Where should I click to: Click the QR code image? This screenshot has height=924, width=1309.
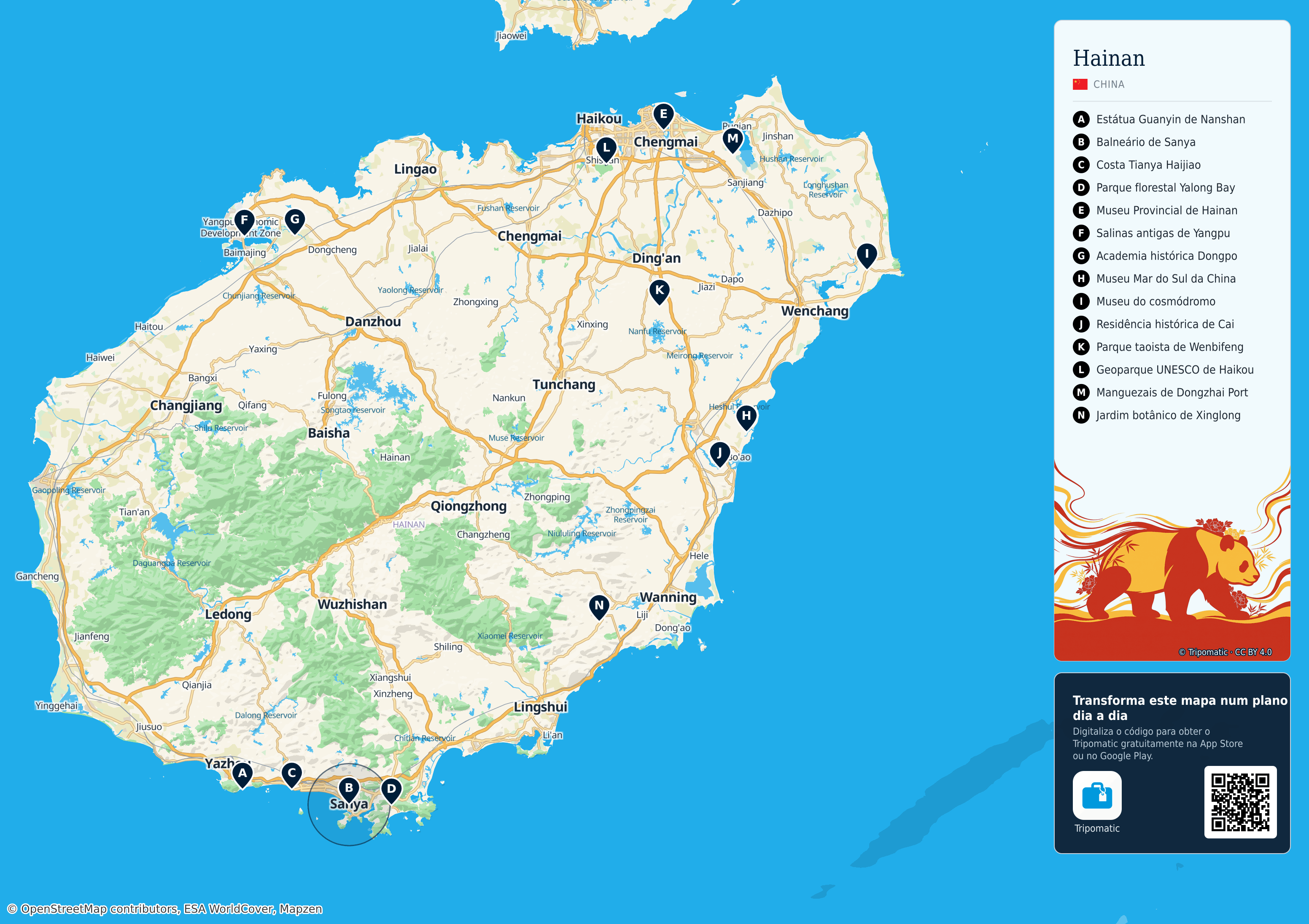click(x=1240, y=802)
